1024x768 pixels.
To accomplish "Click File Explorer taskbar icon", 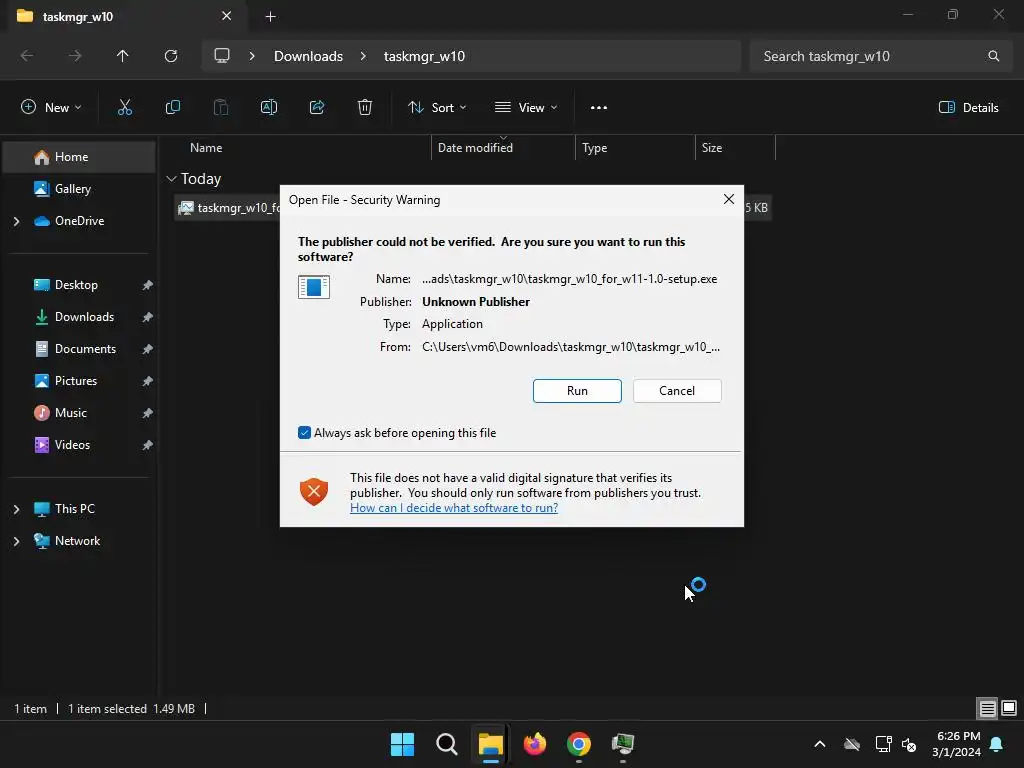I will (x=490, y=744).
